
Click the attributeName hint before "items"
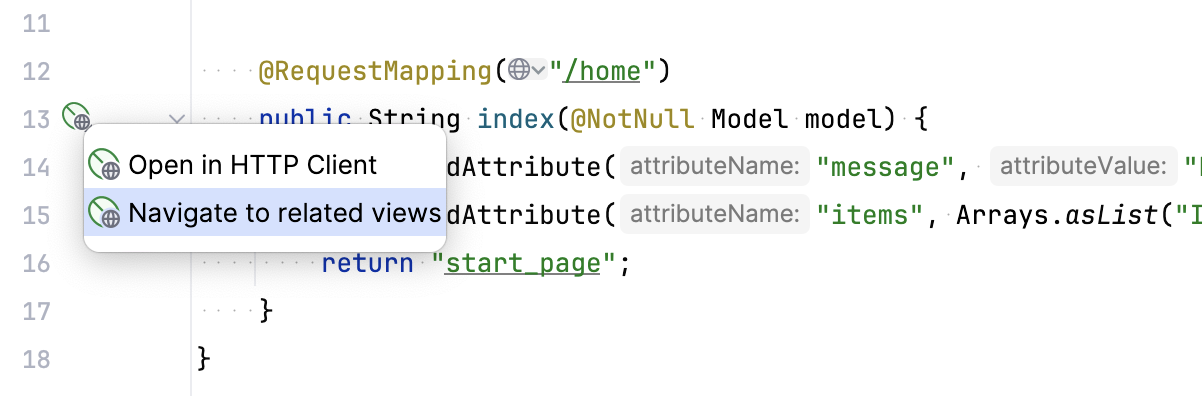point(714,214)
